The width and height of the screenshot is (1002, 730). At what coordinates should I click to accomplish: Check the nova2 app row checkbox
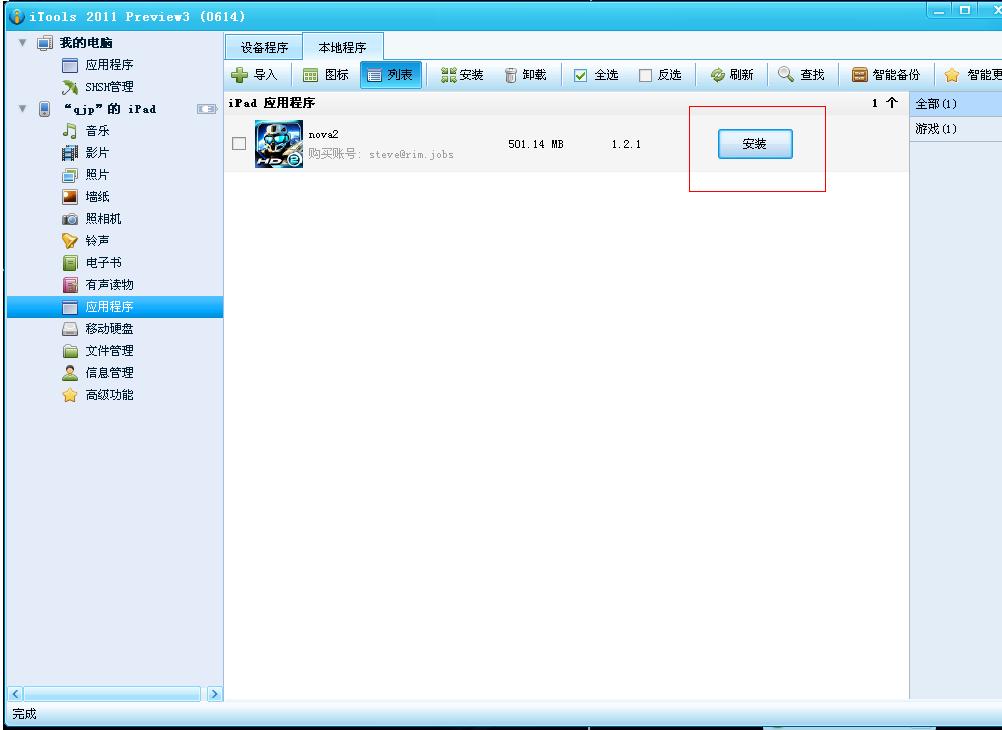pyautogui.click(x=239, y=143)
